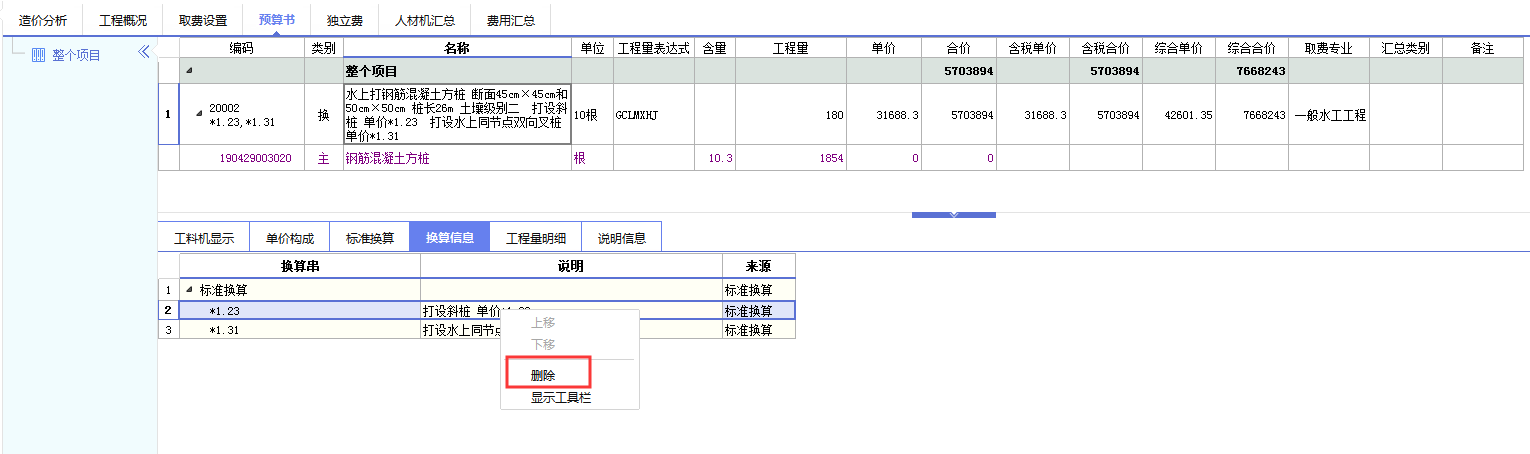Select 综合单价 value 42601.35
1530x454 pixels.
click(1179, 114)
